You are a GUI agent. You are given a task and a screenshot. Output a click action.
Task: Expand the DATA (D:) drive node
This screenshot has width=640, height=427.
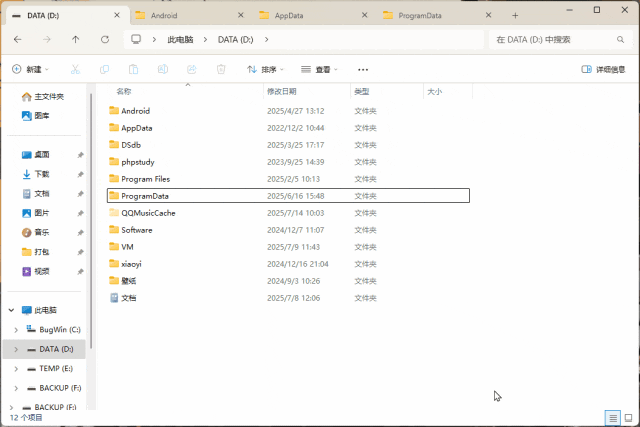pyautogui.click(x=16, y=349)
